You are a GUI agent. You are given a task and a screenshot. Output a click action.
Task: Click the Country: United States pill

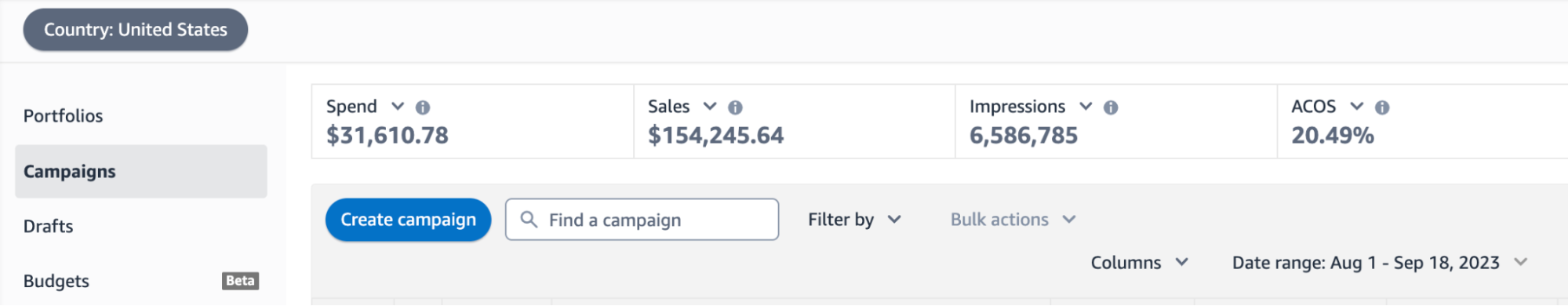click(136, 30)
